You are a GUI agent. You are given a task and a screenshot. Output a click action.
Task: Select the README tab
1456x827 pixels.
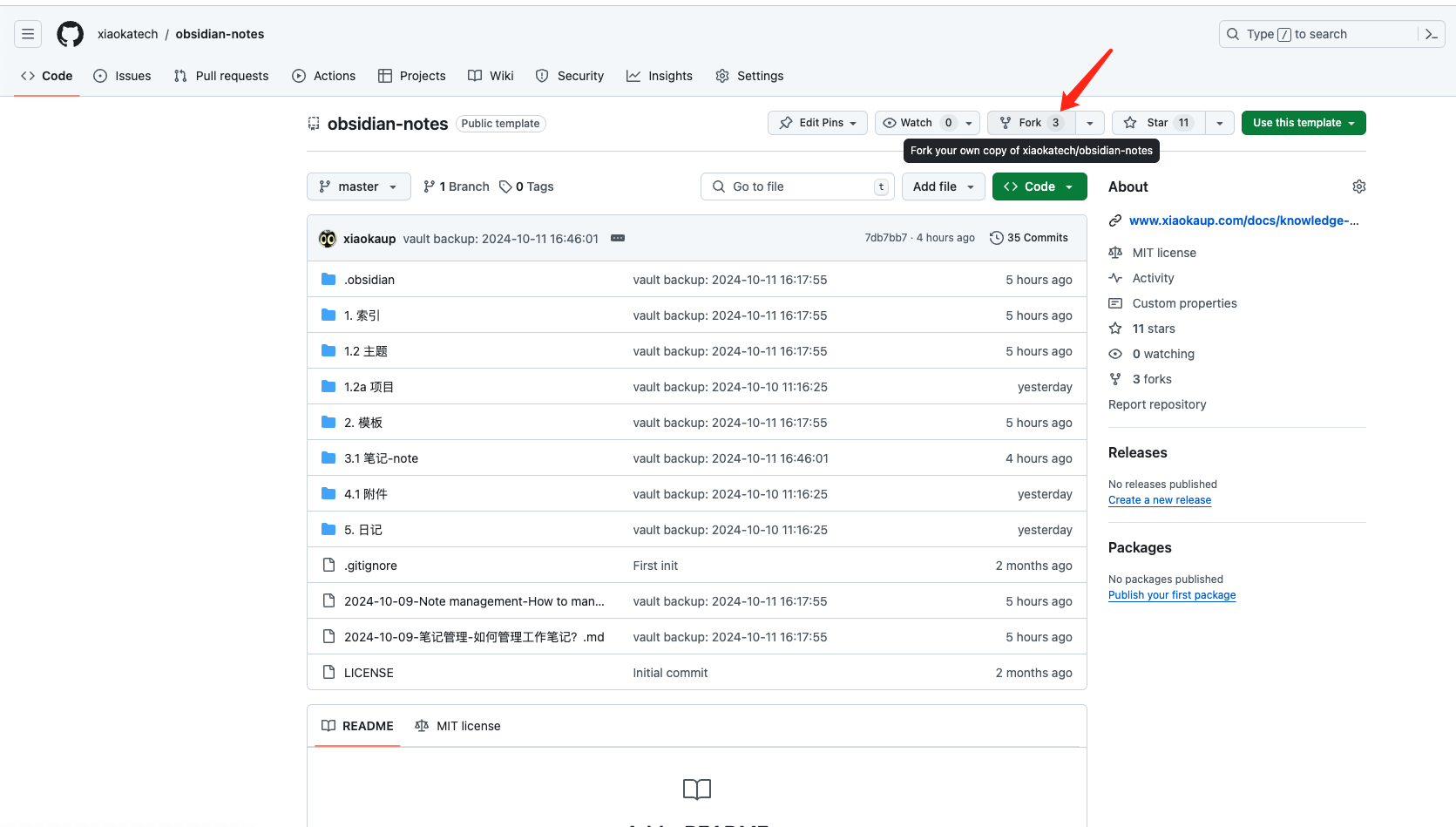(x=357, y=726)
